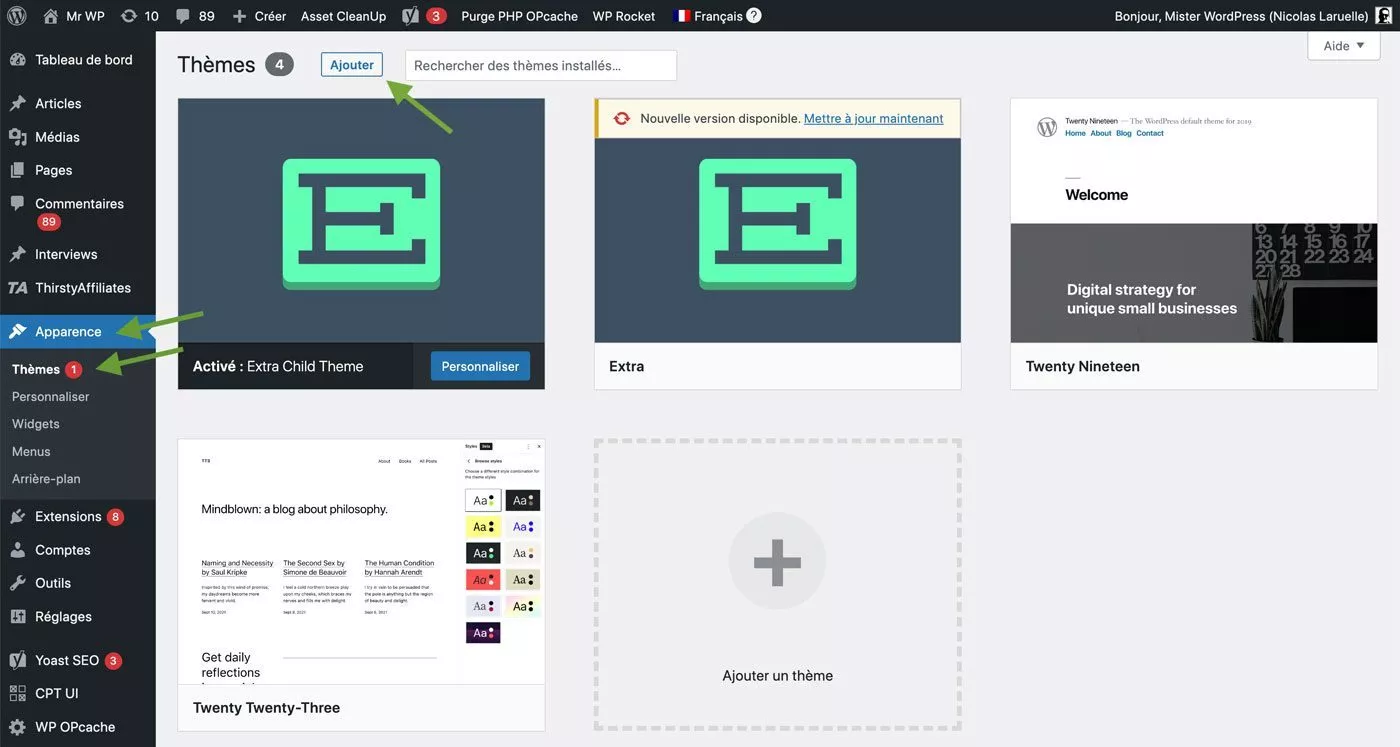Viewport: 1400px width, 747px height.
Task: Open the updates icon showing 10
Action: pos(129,16)
